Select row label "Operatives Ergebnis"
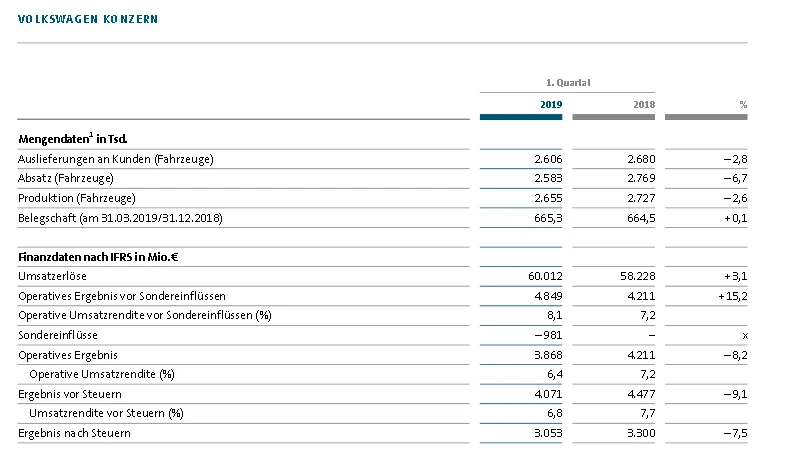The height and width of the screenshot is (457, 799). tap(68, 355)
